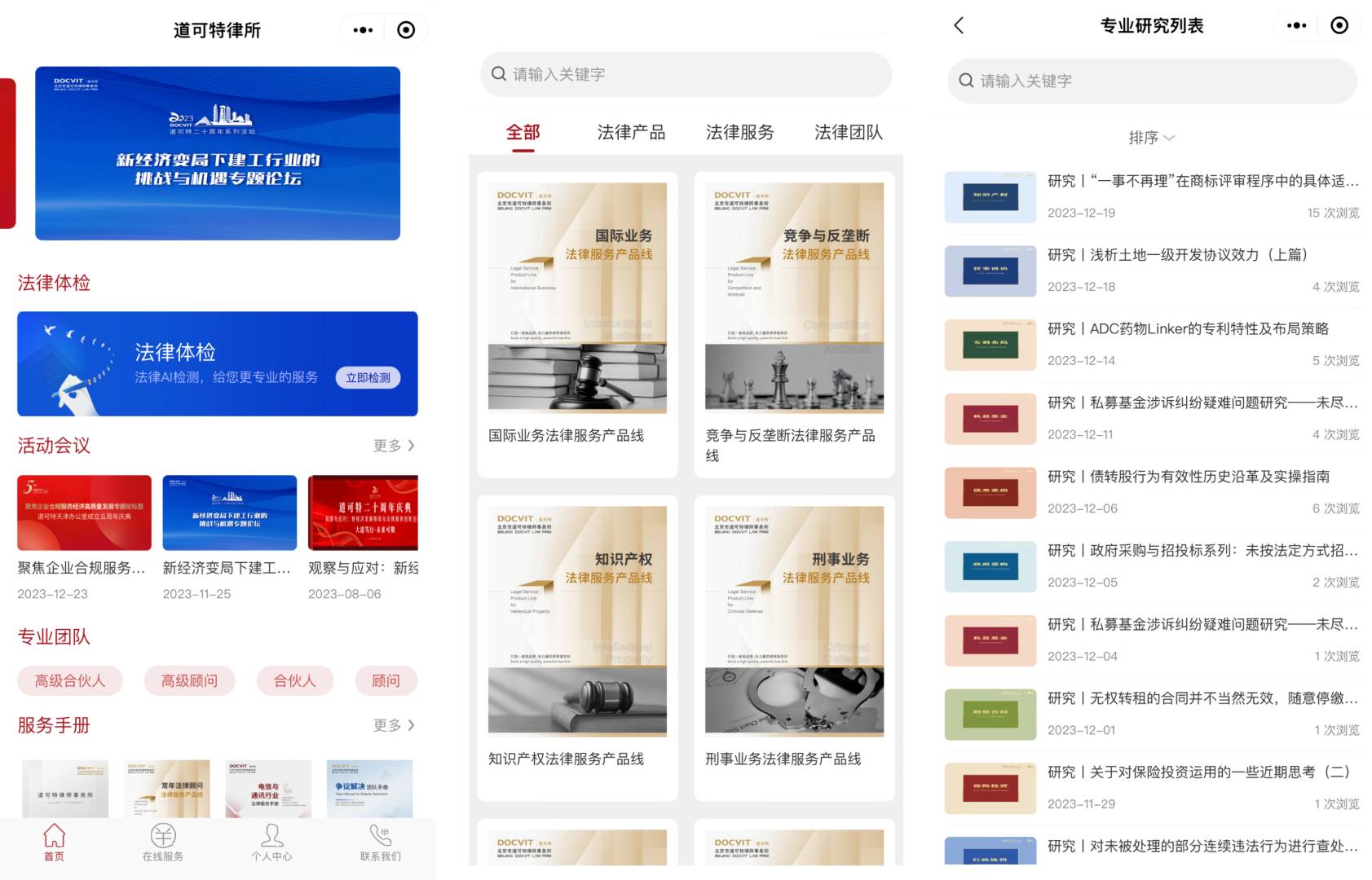Click search magnifier icon in 专业研究列表
The width and height of the screenshot is (1372, 880).
(x=967, y=81)
